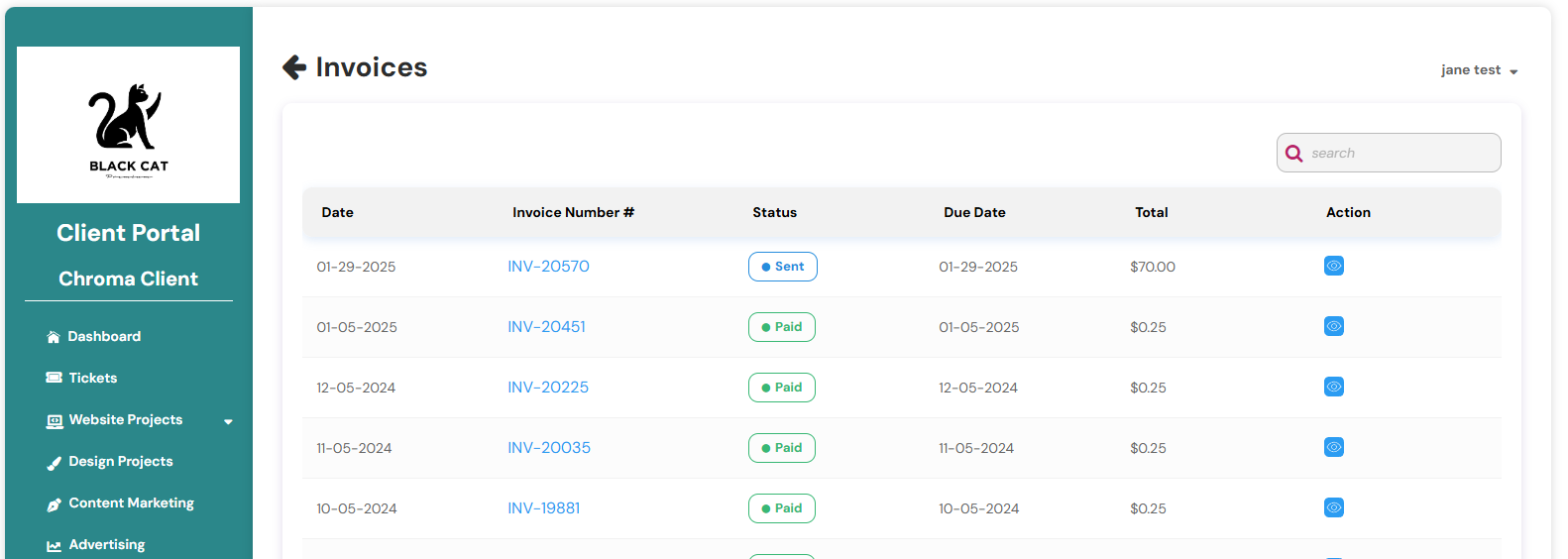Click the Website Projects monitor icon

(55, 421)
